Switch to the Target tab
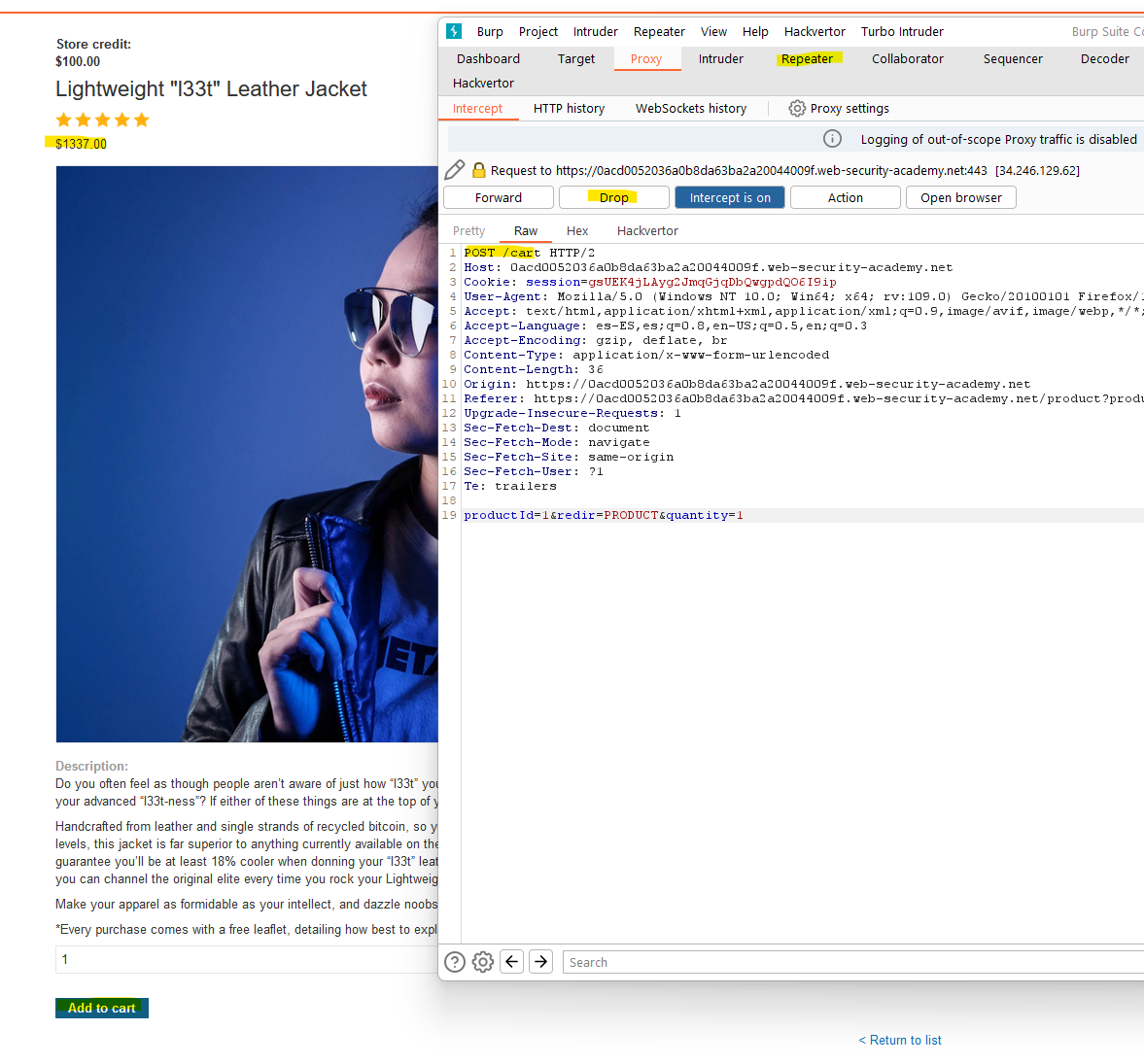Image resolution: width=1144 pixels, height=1064 pixels. (575, 59)
